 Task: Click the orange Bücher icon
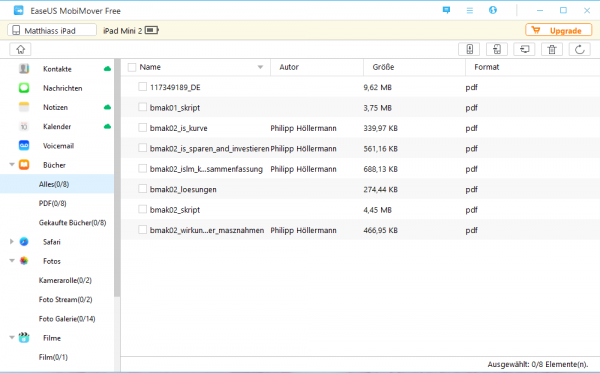click(x=24, y=165)
